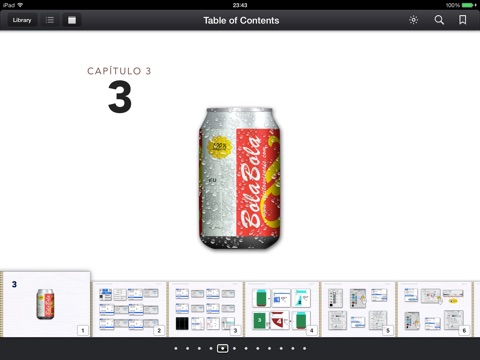Image resolution: width=480 pixels, height=360 pixels.
Task: Select the page thumbnail view icon
Action: click(x=72, y=20)
